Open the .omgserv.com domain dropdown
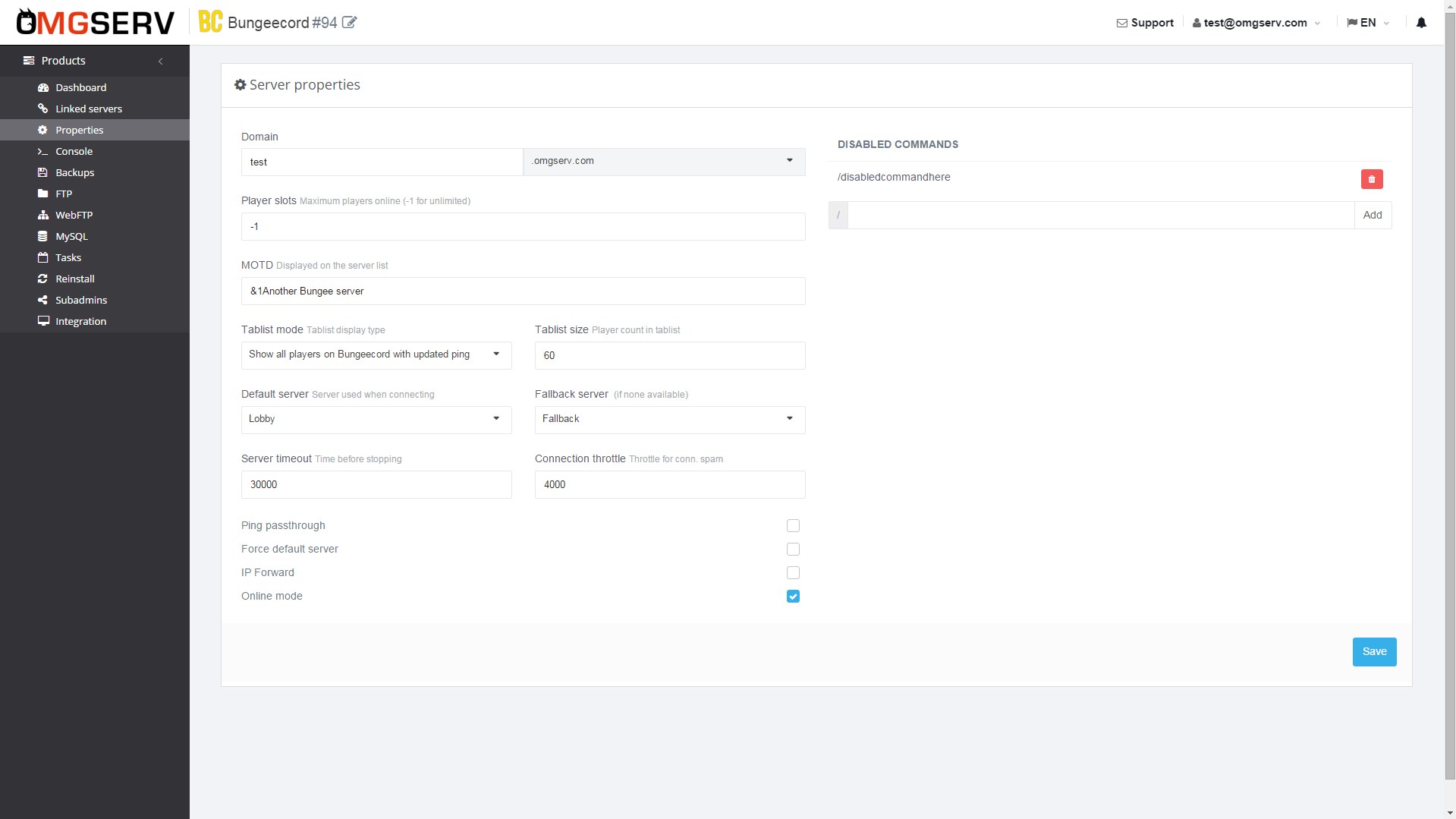Image resolution: width=1456 pixels, height=819 pixels. coord(664,162)
